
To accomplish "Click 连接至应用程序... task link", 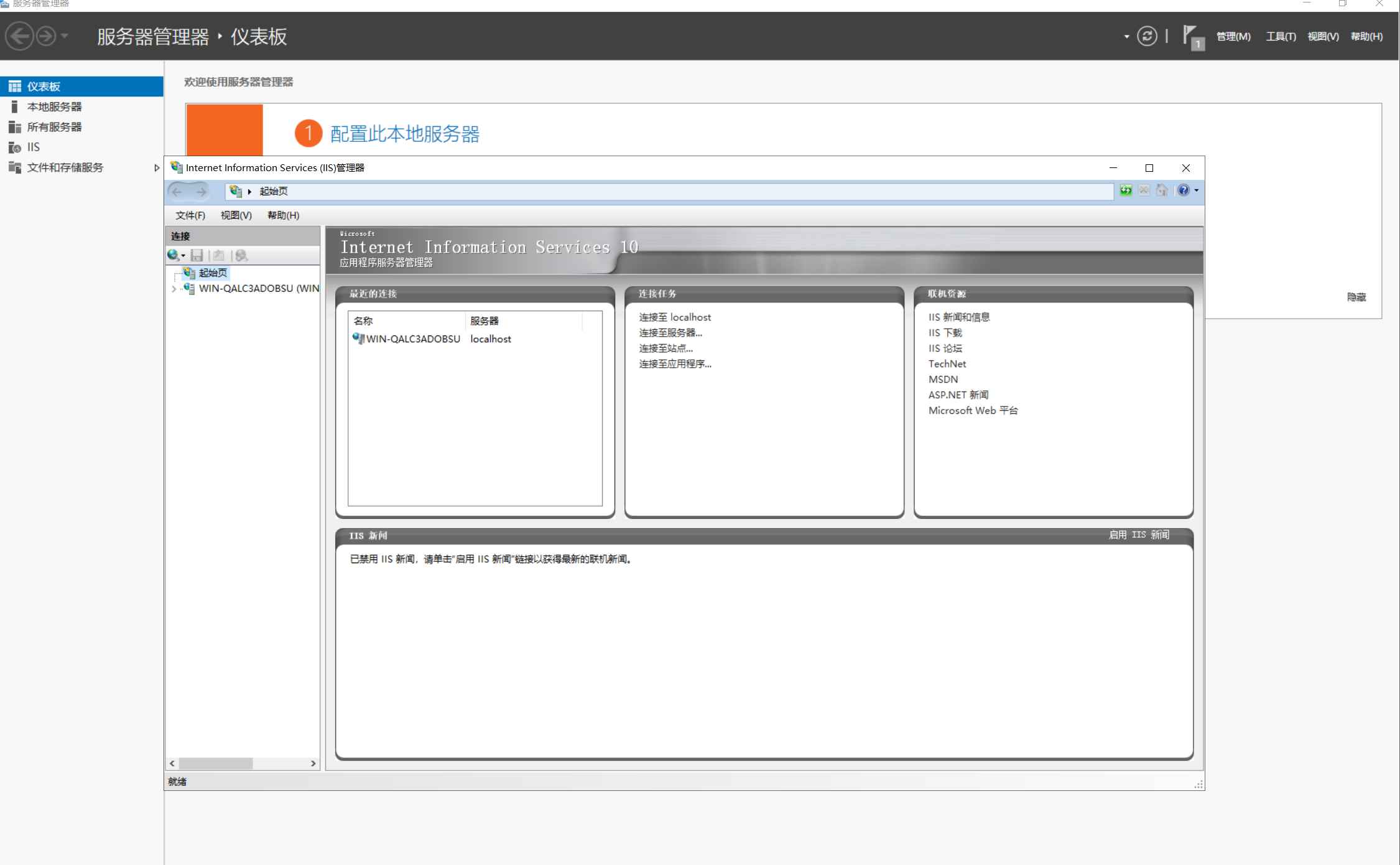I will (x=675, y=364).
